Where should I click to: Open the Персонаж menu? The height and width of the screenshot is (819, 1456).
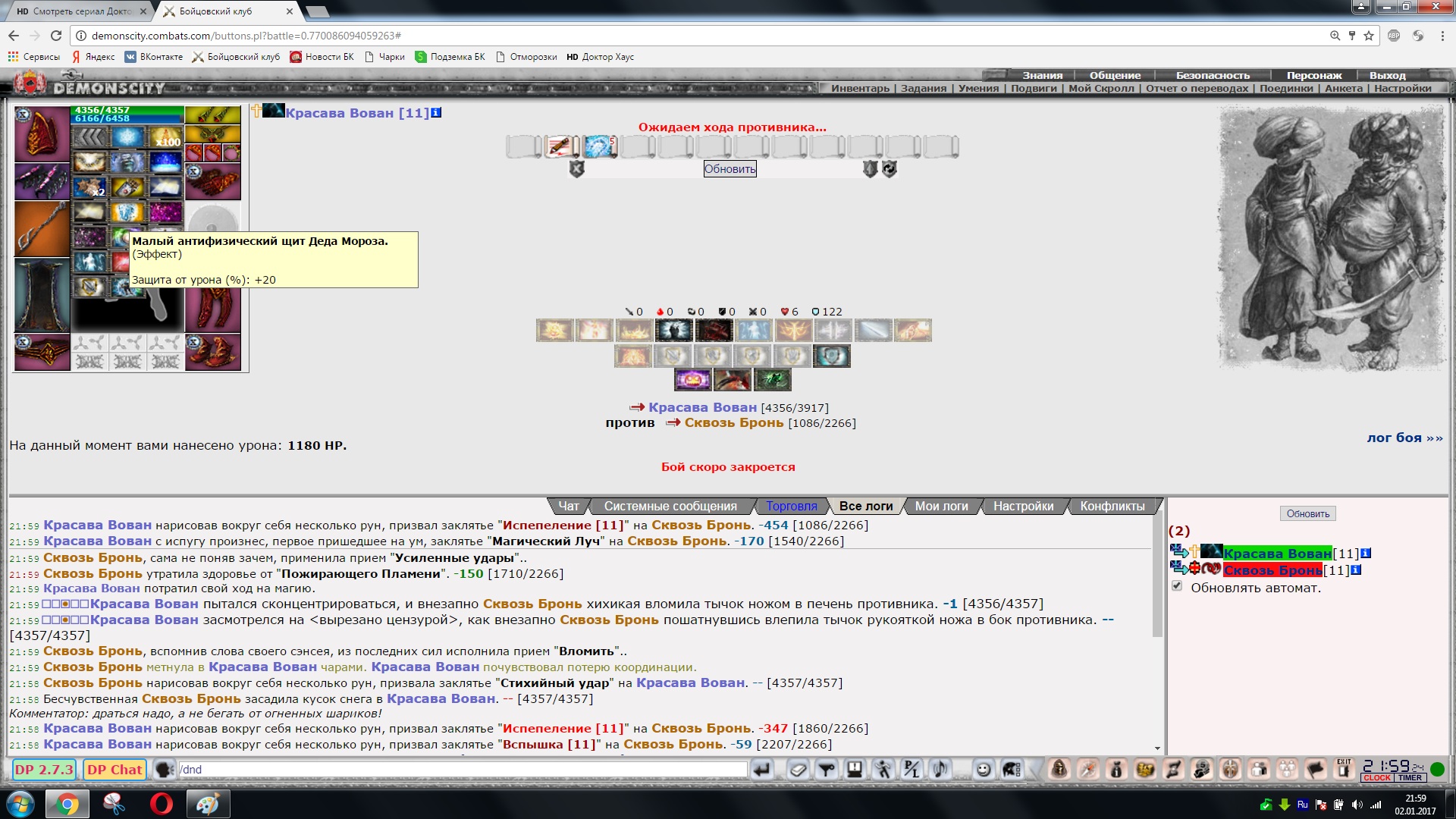pos(1314,75)
